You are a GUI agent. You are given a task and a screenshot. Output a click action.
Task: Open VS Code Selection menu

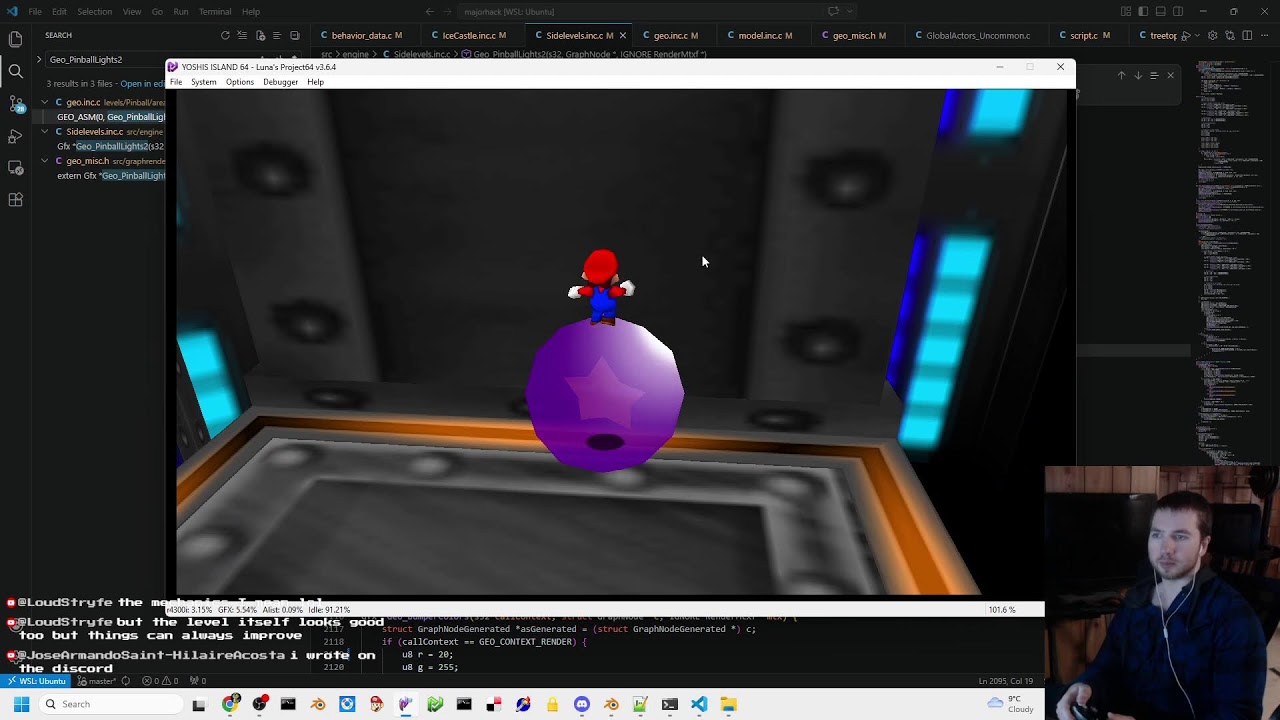[x=95, y=12]
